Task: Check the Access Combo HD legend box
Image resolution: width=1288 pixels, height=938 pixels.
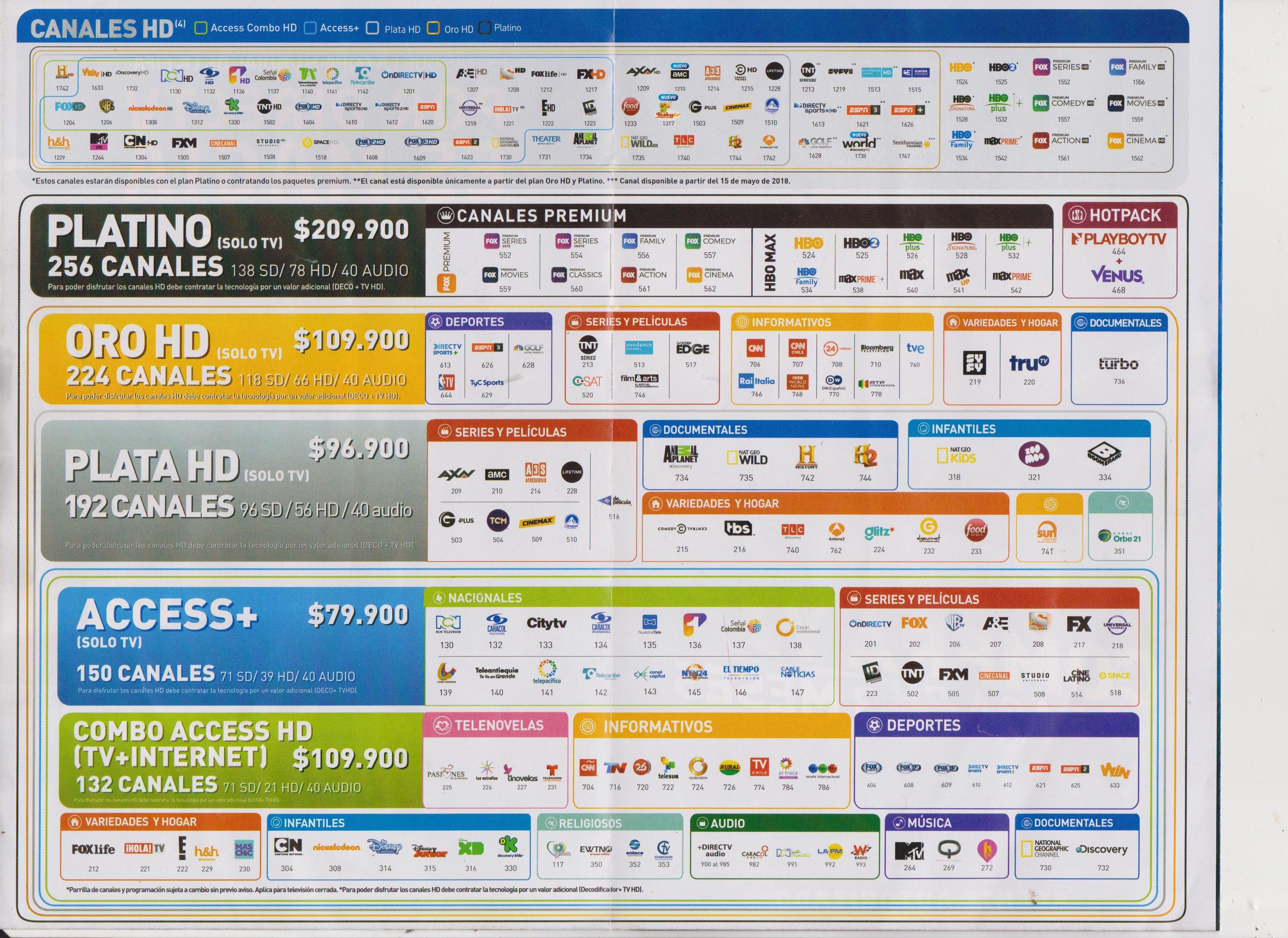Action: pyautogui.click(x=201, y=28)
